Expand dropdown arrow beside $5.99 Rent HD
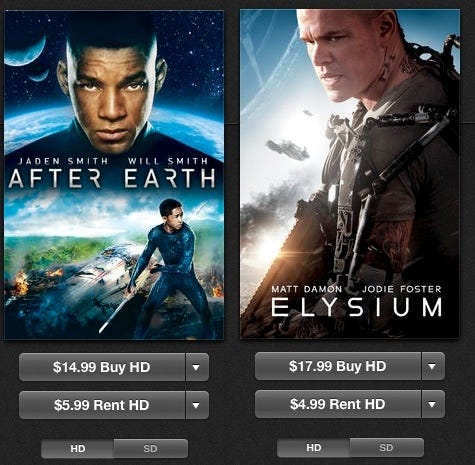 (197, 405)
